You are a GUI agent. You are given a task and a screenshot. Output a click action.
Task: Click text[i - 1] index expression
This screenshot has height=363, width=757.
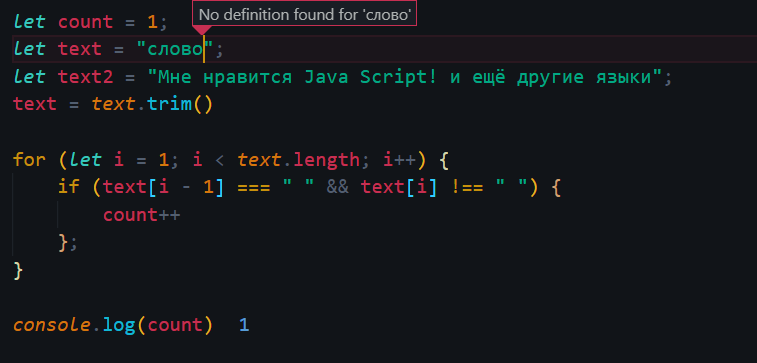tap(163, 187)
